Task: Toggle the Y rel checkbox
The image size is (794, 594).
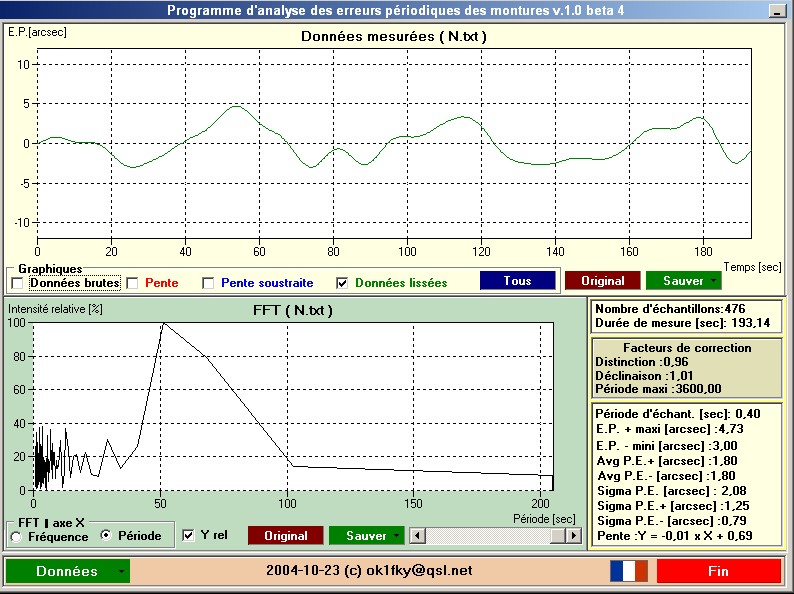Action: click(189, 536)
